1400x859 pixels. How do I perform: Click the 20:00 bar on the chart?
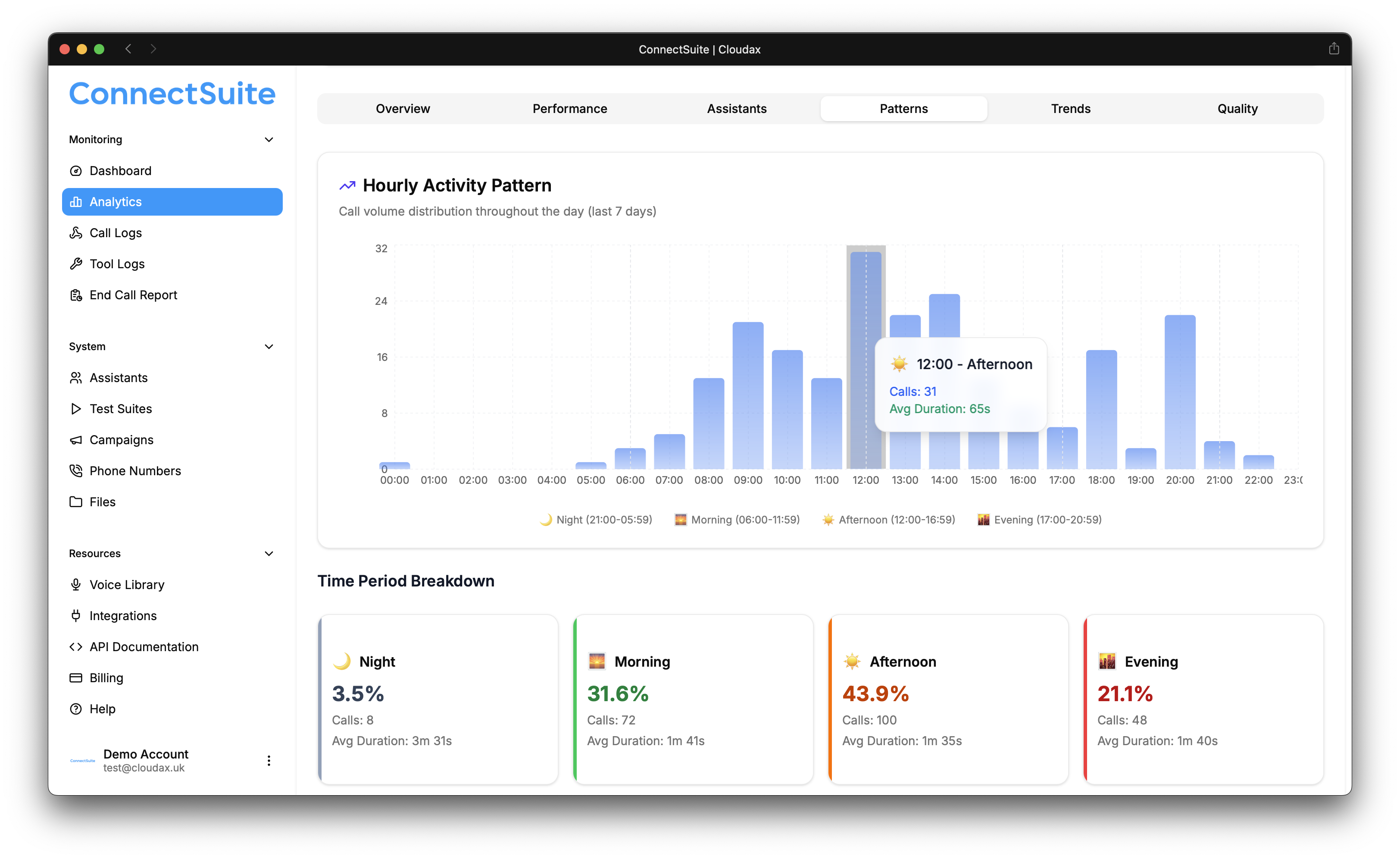(1180, 392)
